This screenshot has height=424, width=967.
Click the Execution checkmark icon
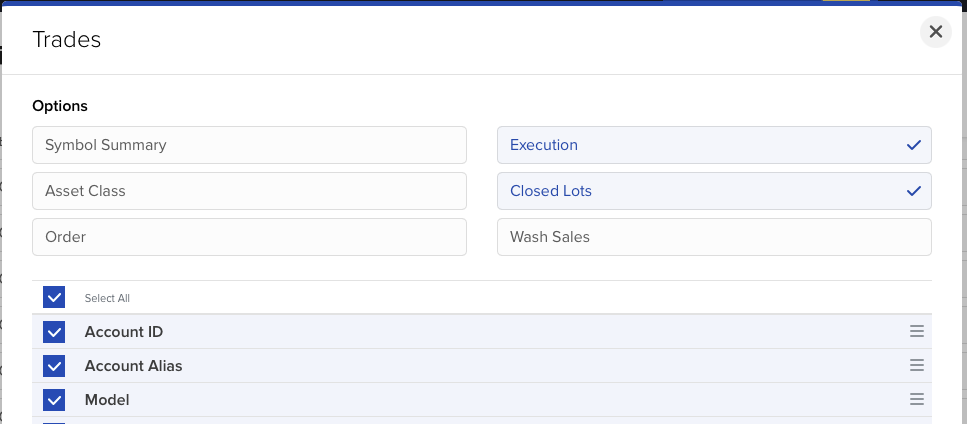913,145
